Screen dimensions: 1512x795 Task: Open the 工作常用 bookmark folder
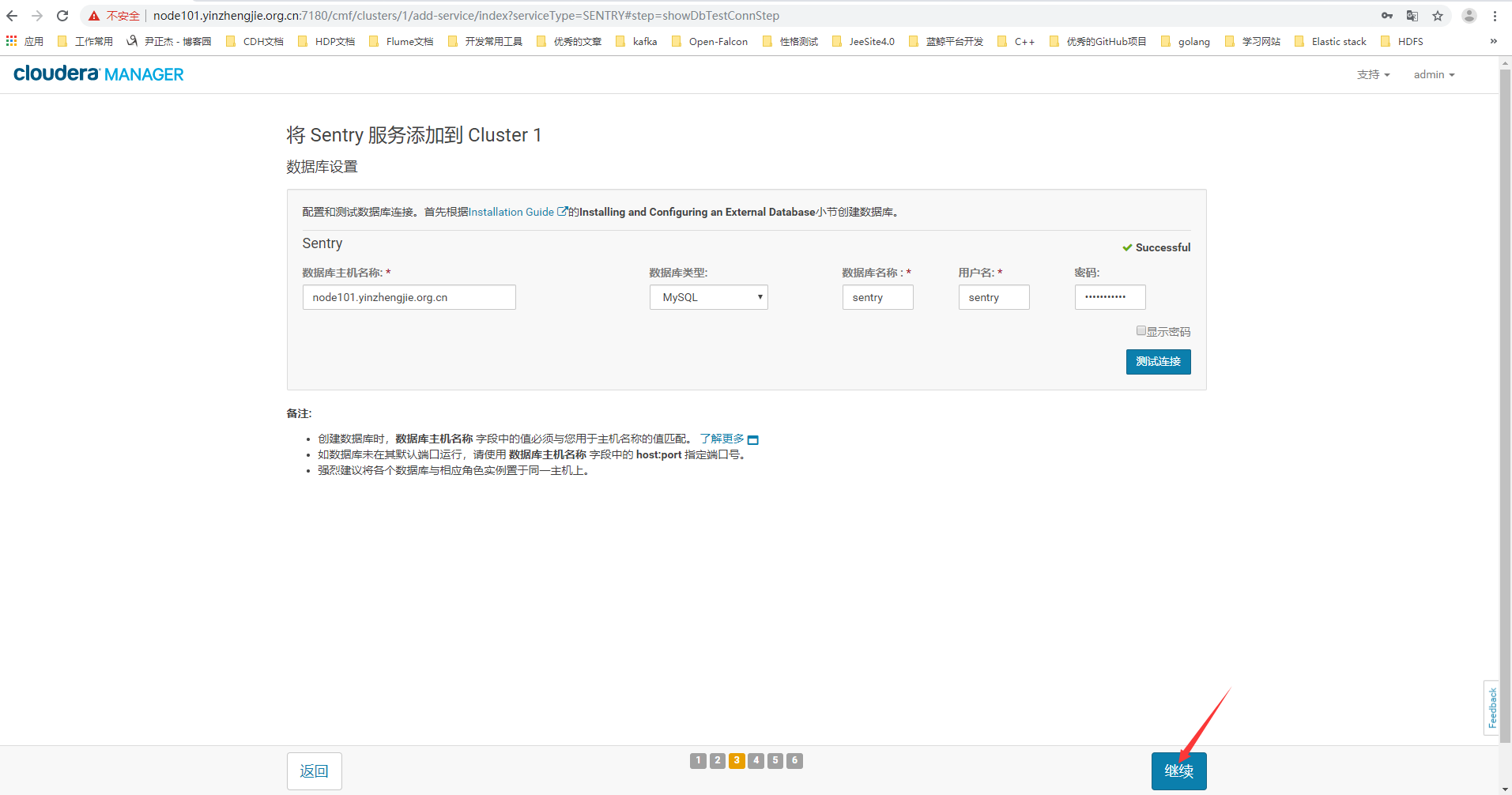pos(85,41)
